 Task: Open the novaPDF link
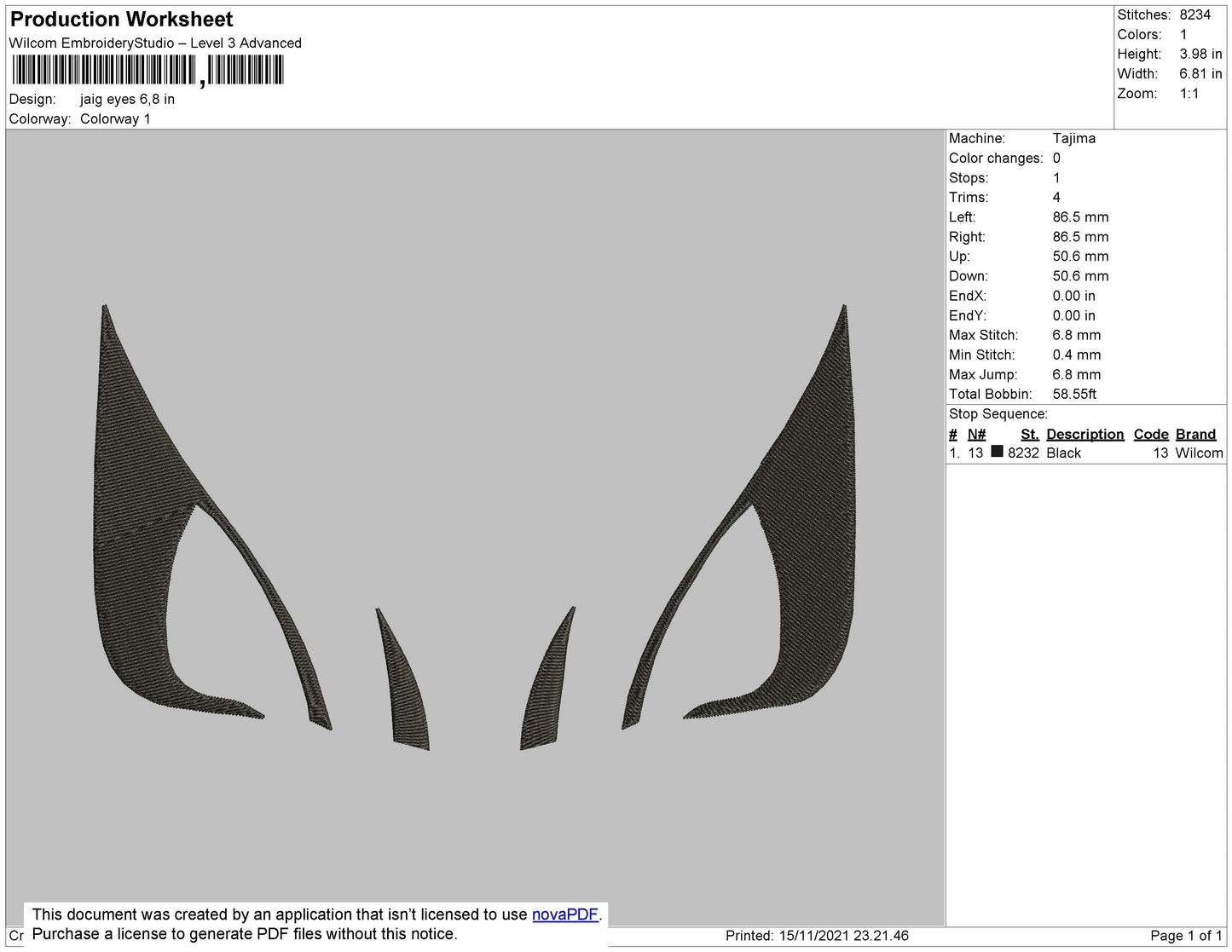click(565, 914)
